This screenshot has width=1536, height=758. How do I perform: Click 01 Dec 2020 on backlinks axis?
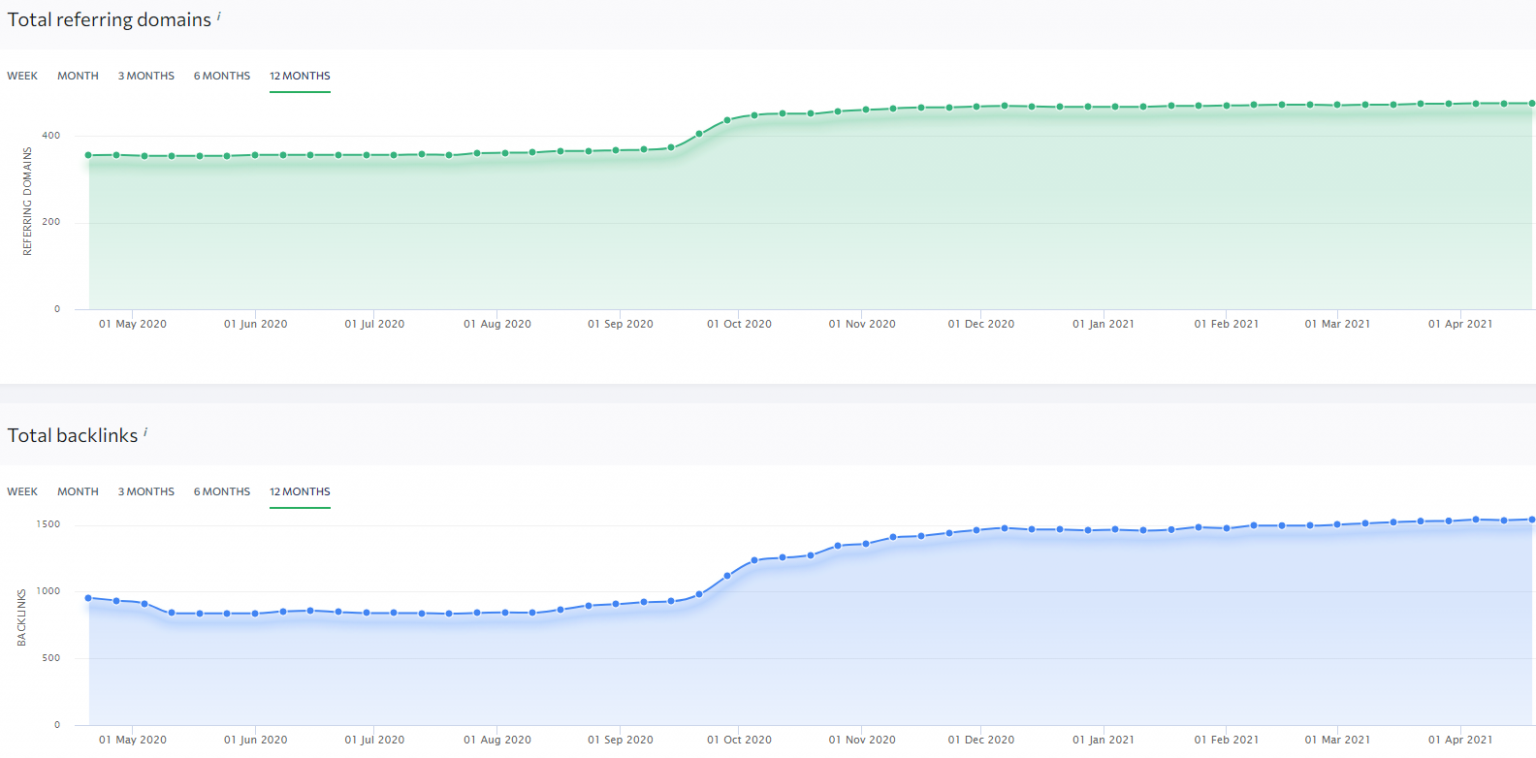pyautogui.click(x=981, y=739)
